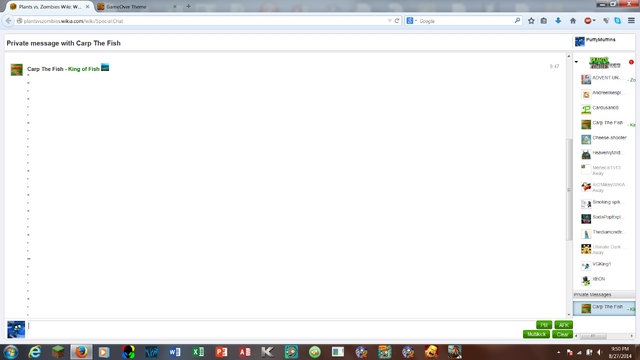Launch Internet Explorer from the taskbar
The width and height of the screenshot is (640, 360).
(35, 352)
